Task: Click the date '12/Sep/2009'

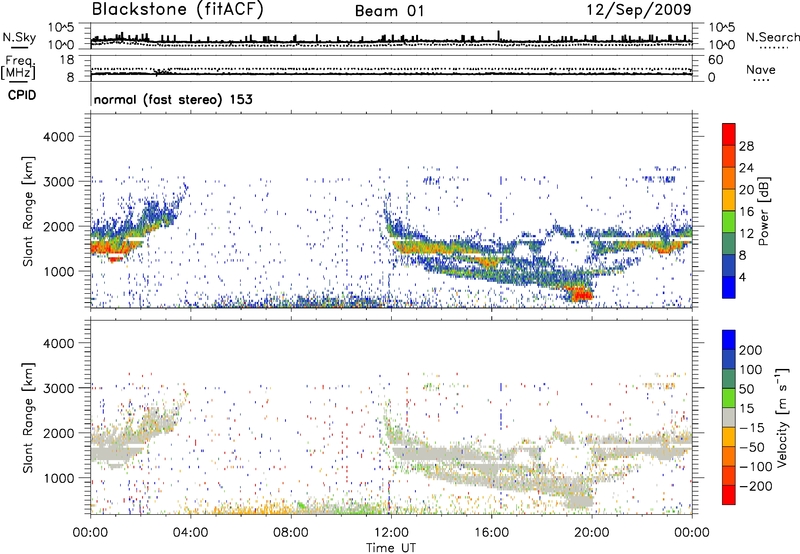Action: pyautogui.click(x=639, y=9)
